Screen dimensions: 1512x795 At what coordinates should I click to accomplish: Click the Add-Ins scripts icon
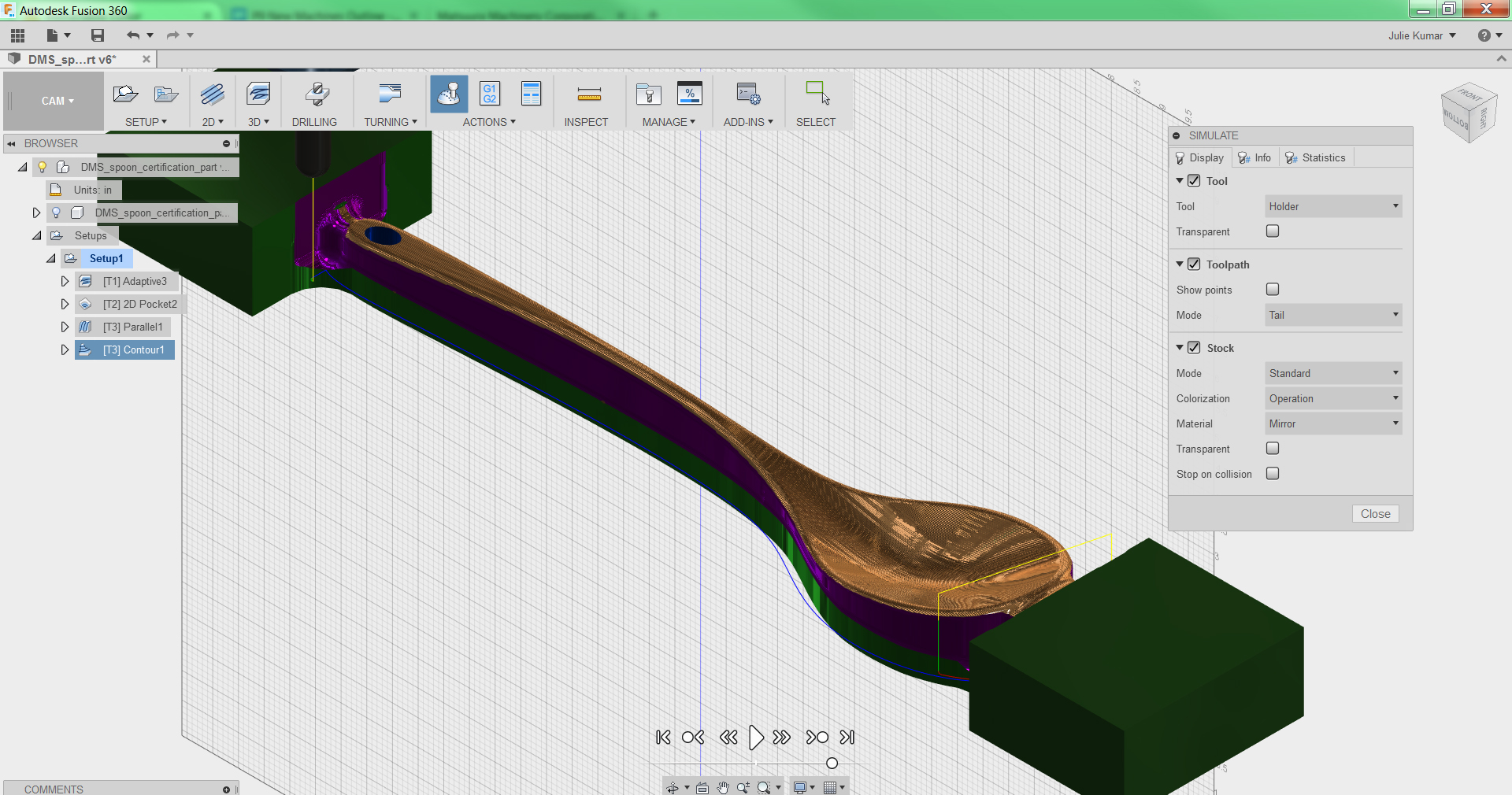click(x=748, y=94)
